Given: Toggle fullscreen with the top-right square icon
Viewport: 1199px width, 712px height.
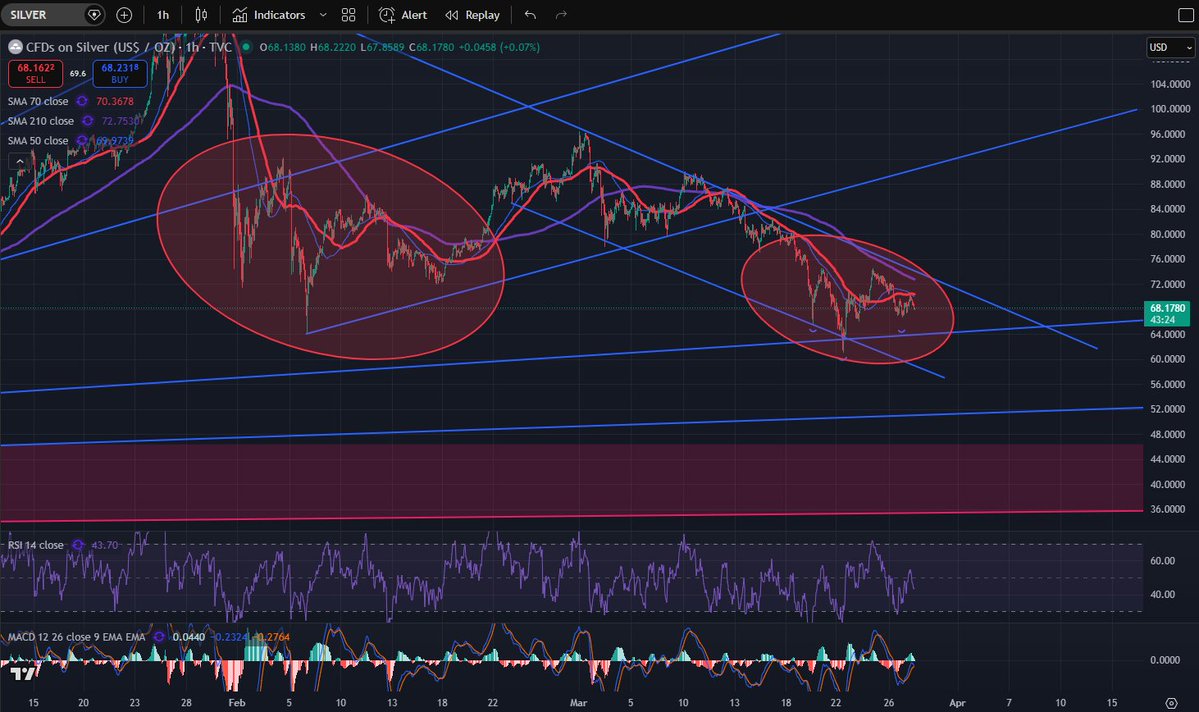Looking at the screenshot, I should pos(1185,15).
